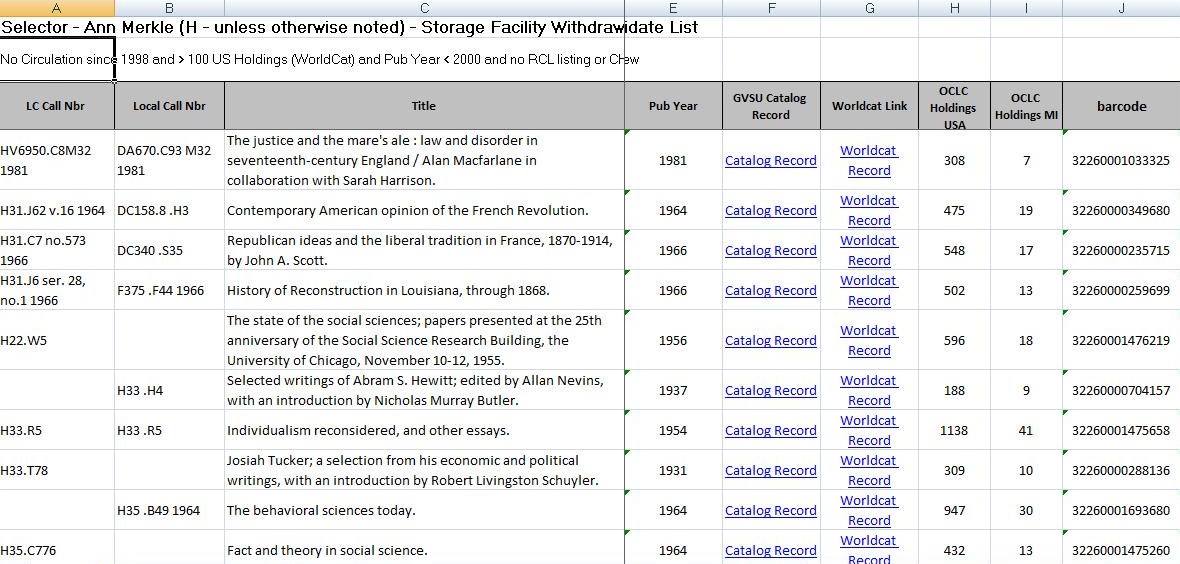This screenshot has height=564, width=1180.
Task: Select the barcode header cell
Action: pos(1121,106)
